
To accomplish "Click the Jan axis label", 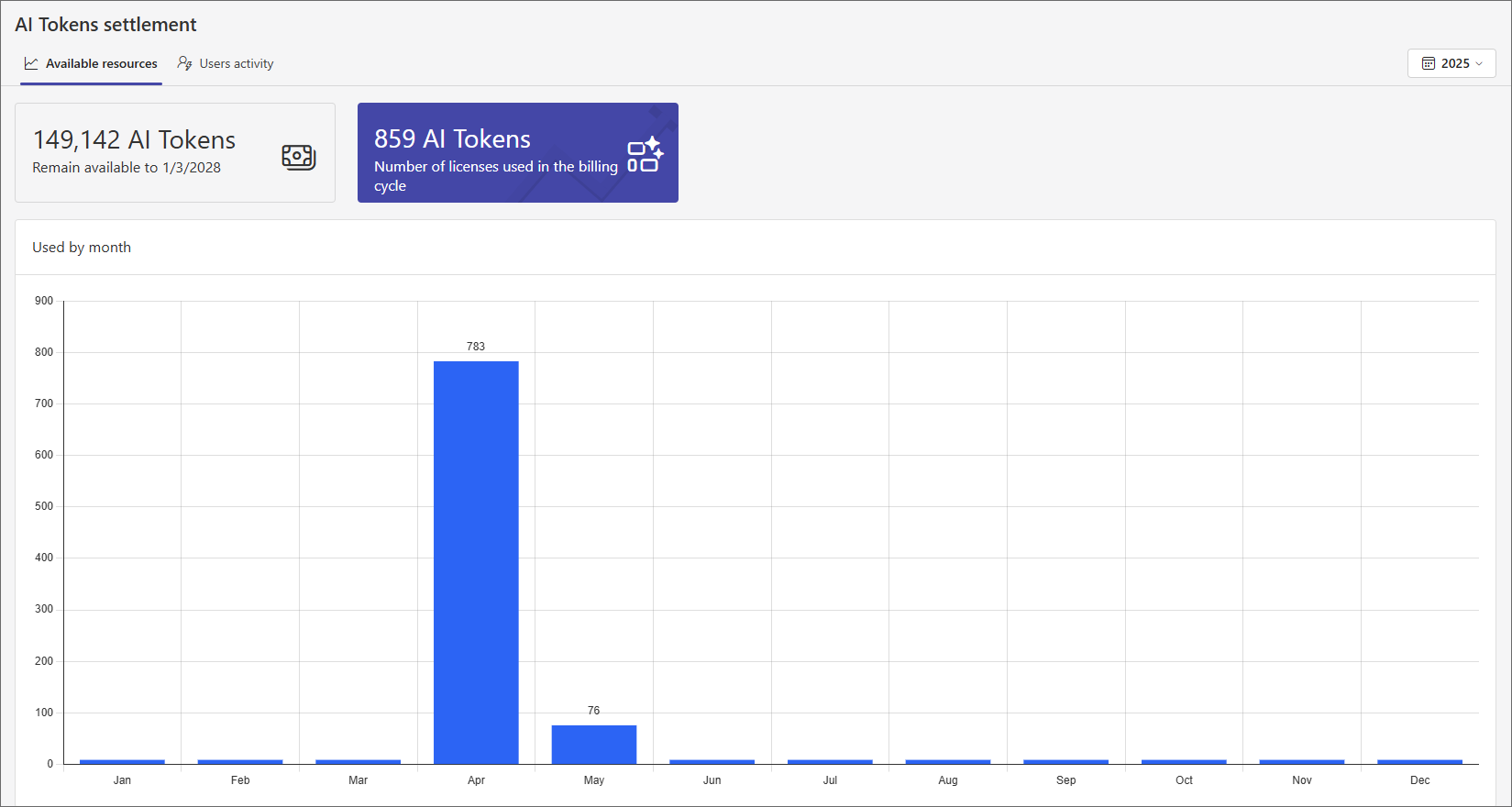I will click(122, 780).
